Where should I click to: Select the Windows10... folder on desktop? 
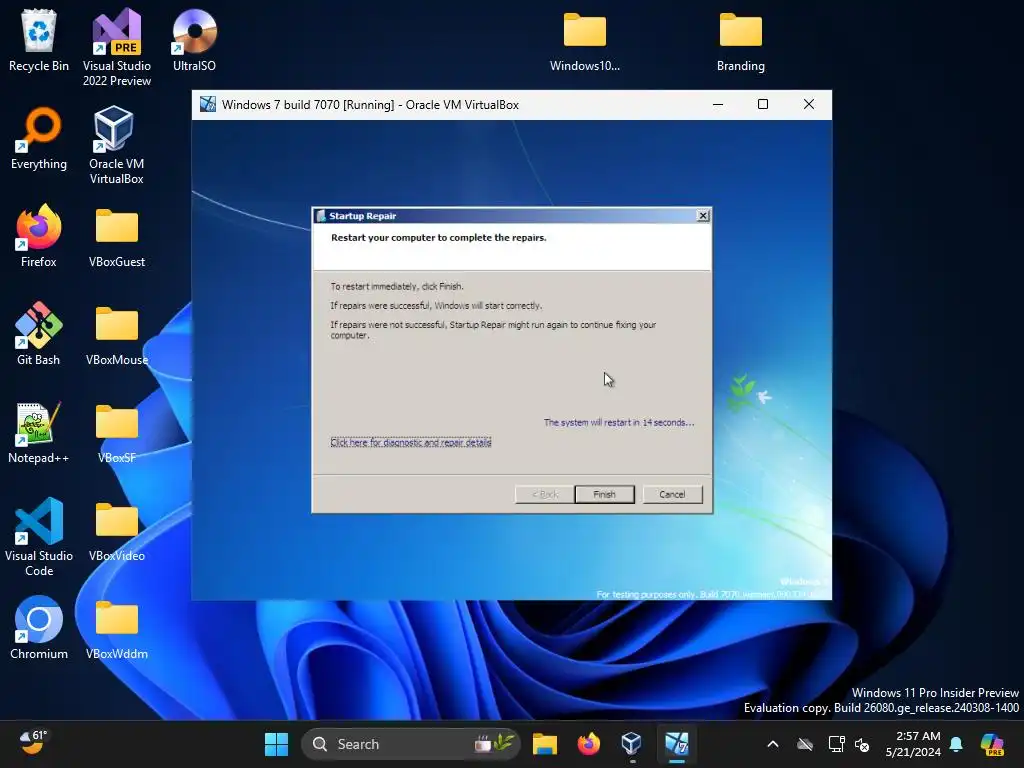pyautogui.click(x=584, y=40)
